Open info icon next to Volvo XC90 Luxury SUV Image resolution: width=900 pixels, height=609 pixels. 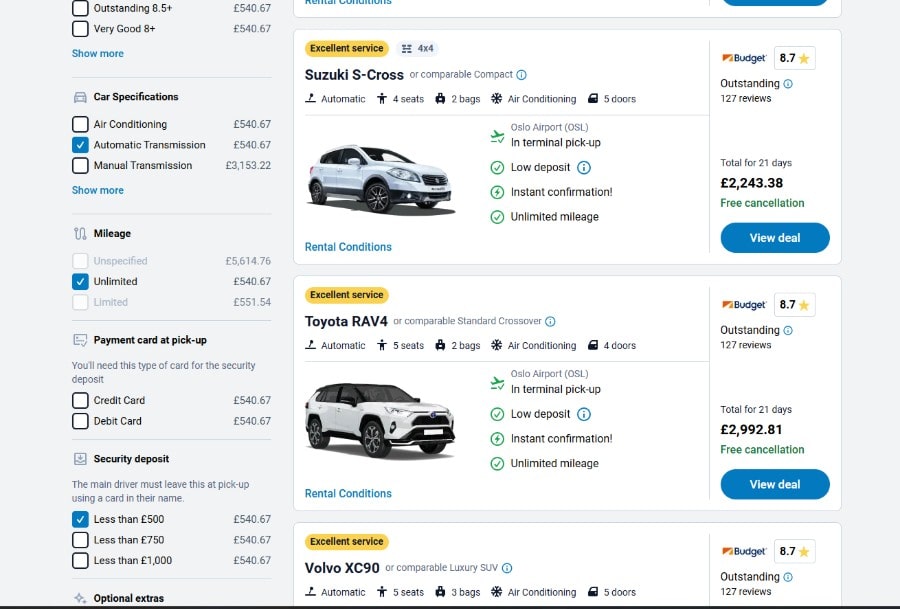[507, 568]
